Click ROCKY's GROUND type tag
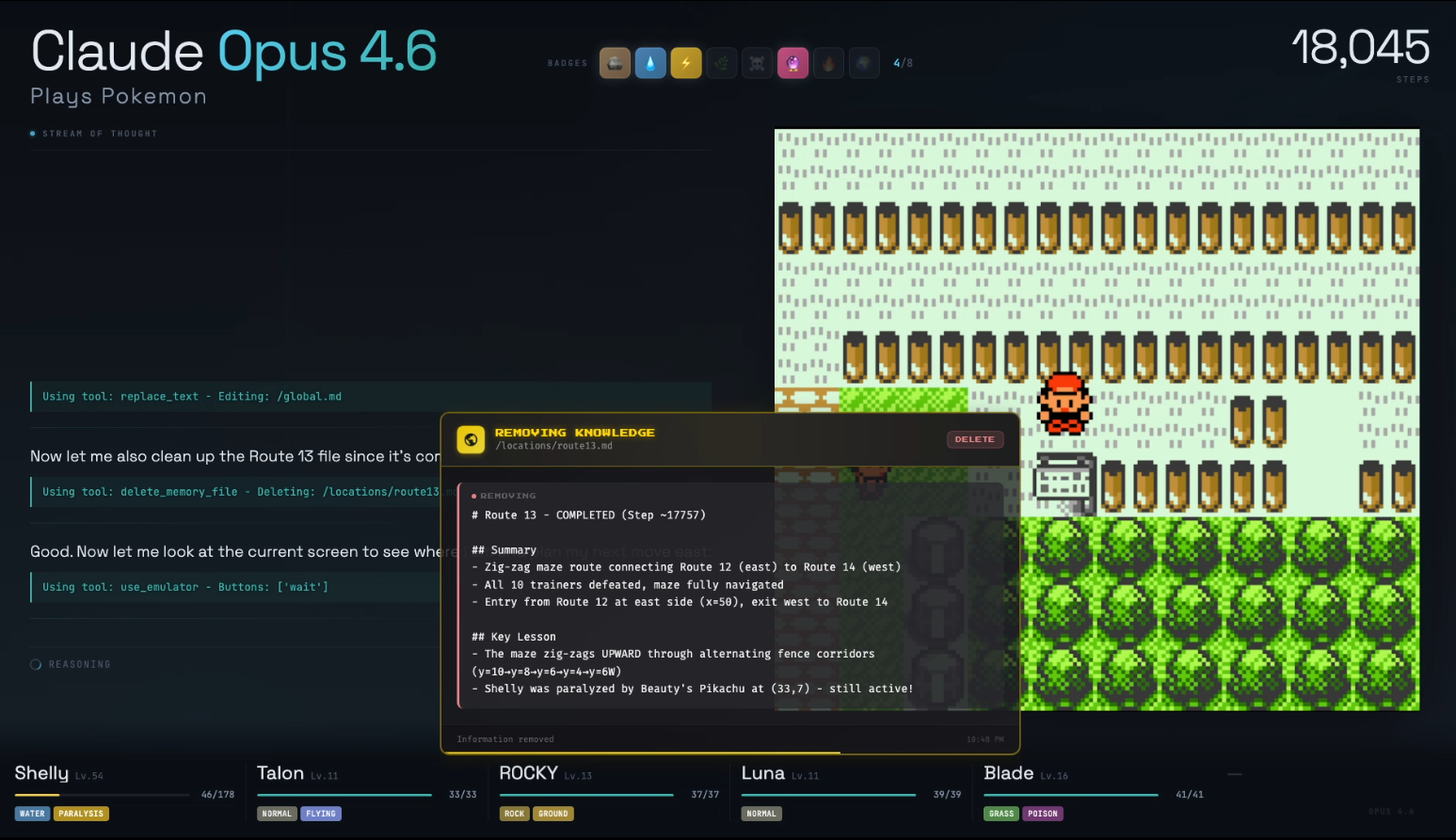 click(x=553, y=814)
